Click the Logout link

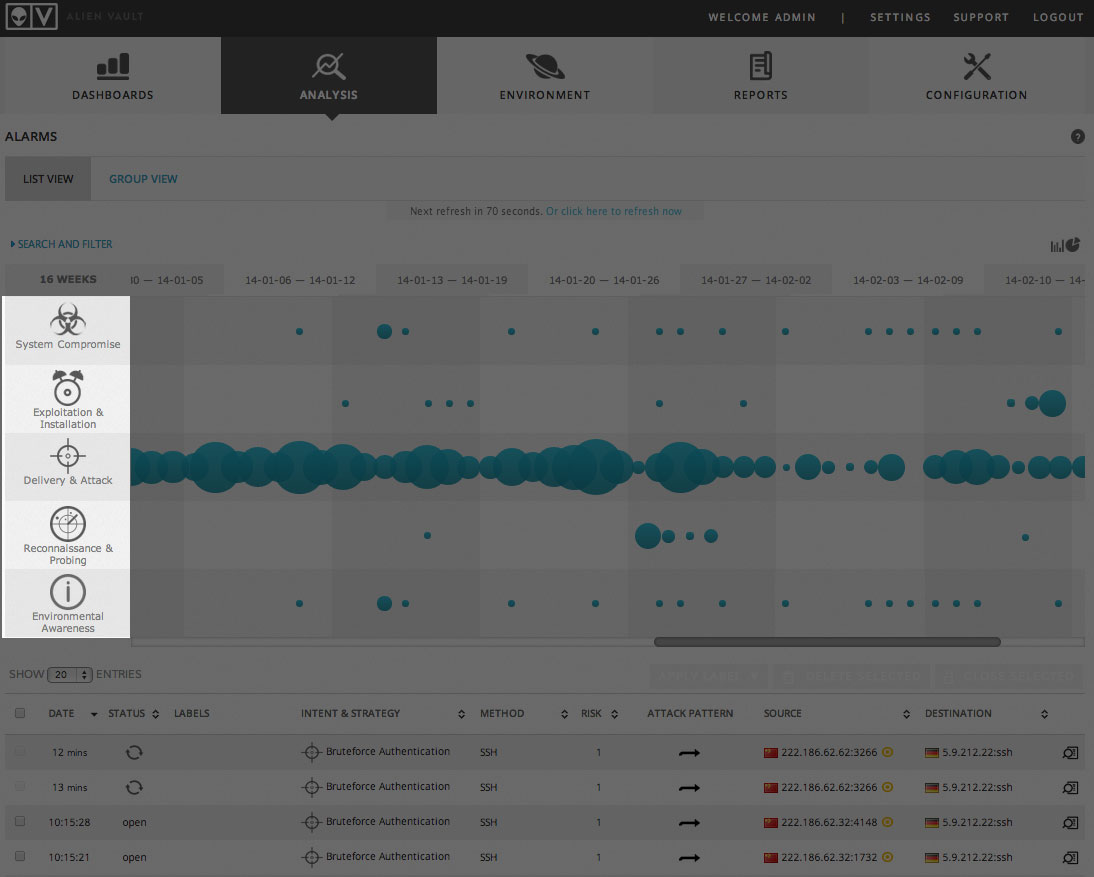point(1058,17)
